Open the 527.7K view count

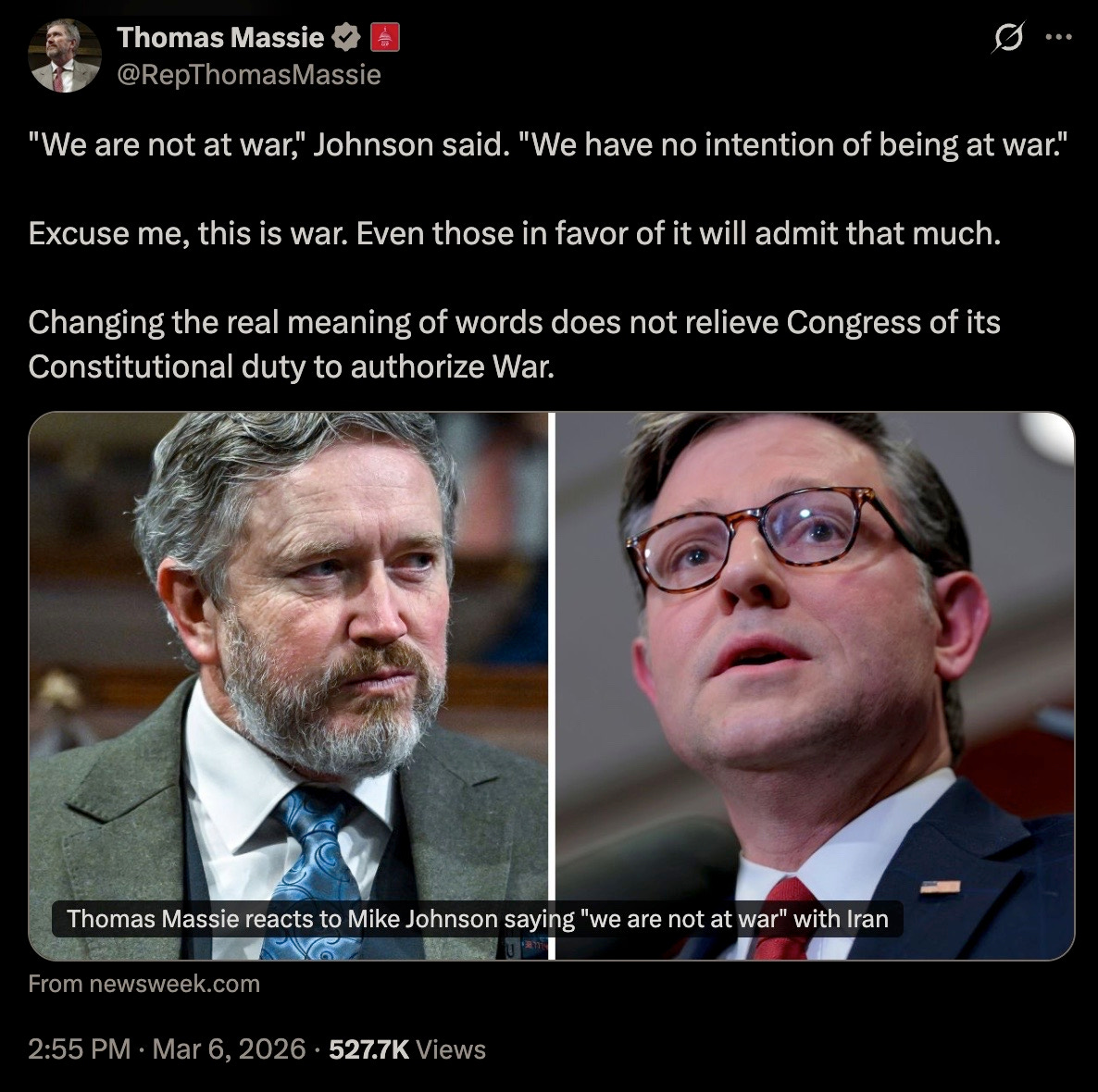pos(369,1049)
